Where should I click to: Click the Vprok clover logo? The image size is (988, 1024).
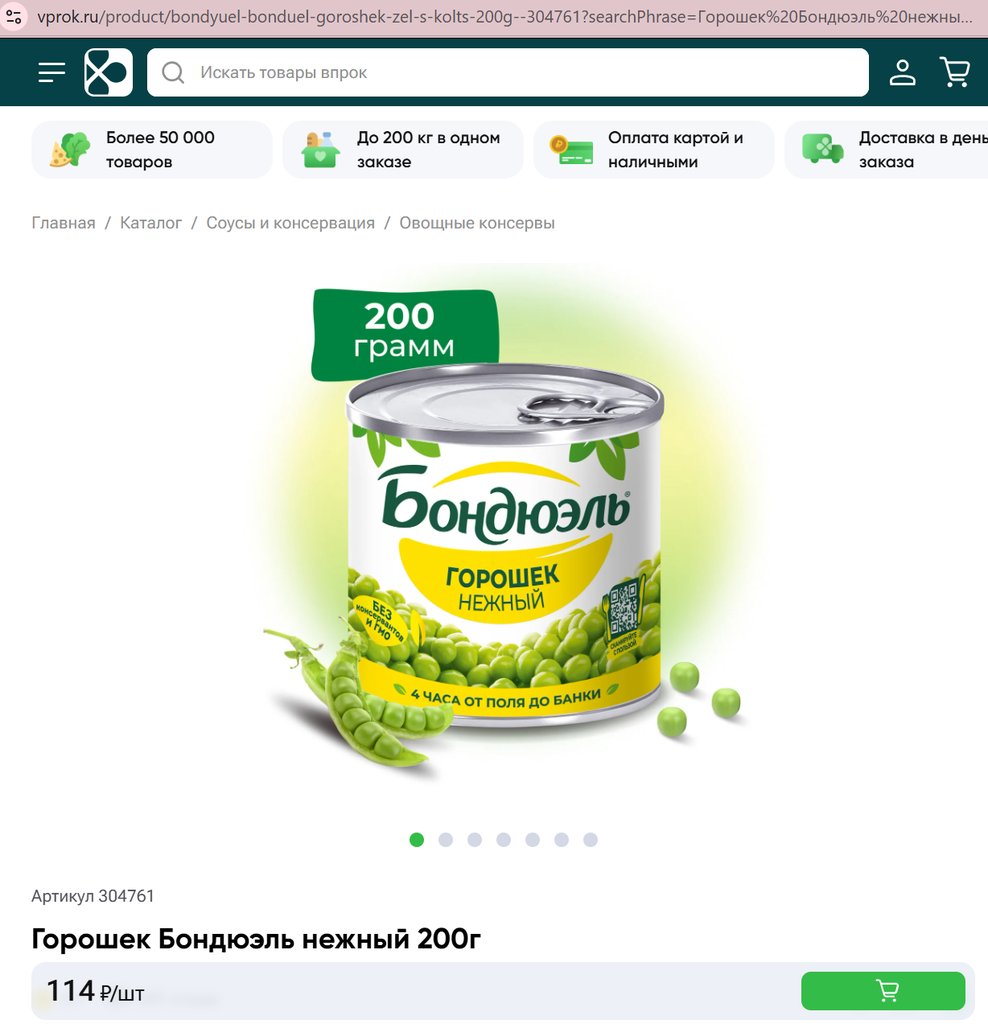[x=108, y=72]
